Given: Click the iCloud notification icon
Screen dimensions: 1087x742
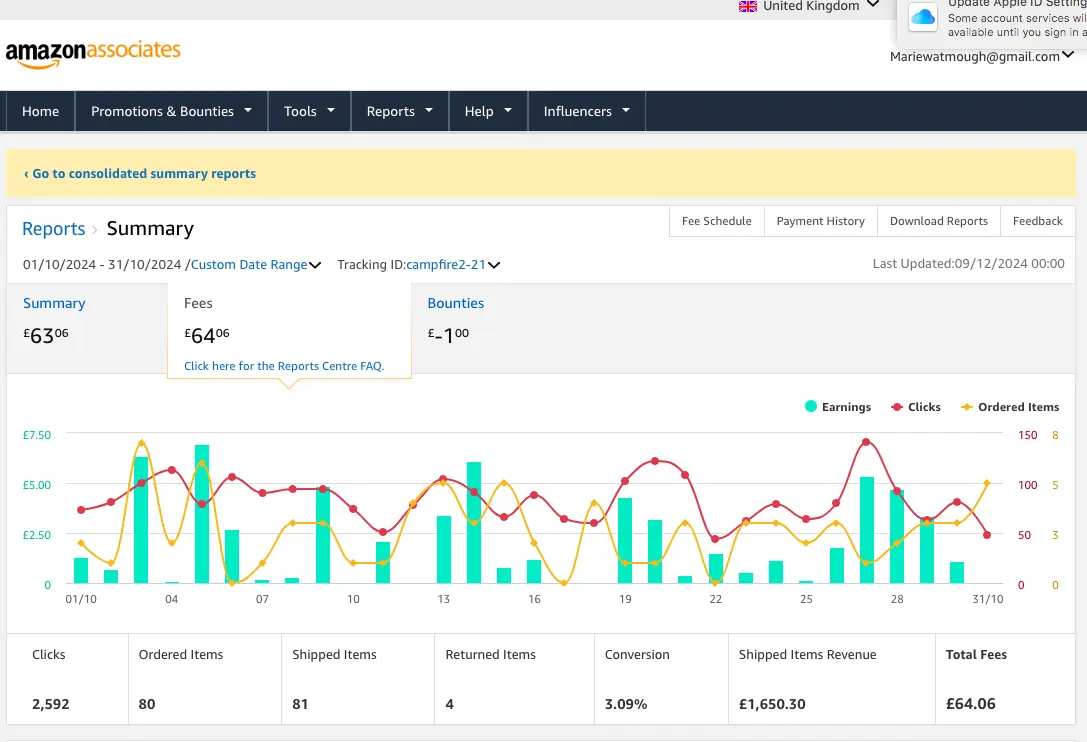Looking at the screenshot, I should (x=923, y=17).
